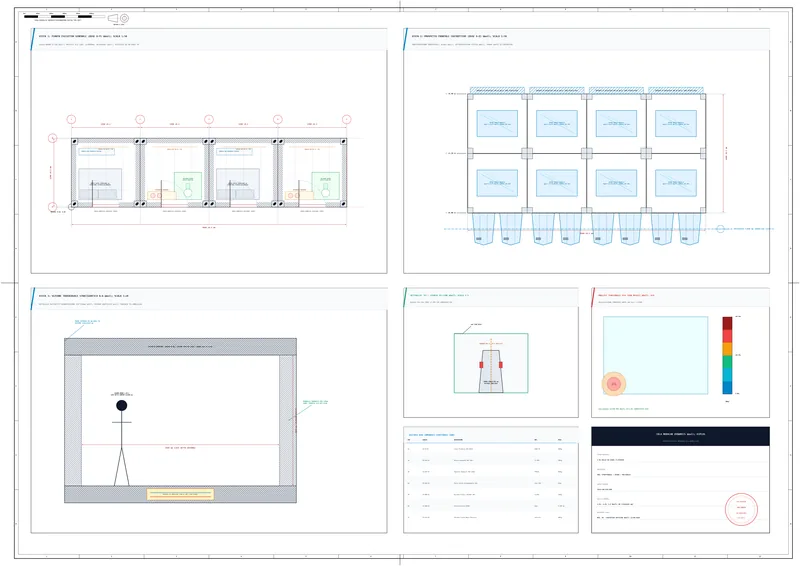Pick the dark blue legend color segment
This screenshot has width=800, height=566.
pos(727,387)
